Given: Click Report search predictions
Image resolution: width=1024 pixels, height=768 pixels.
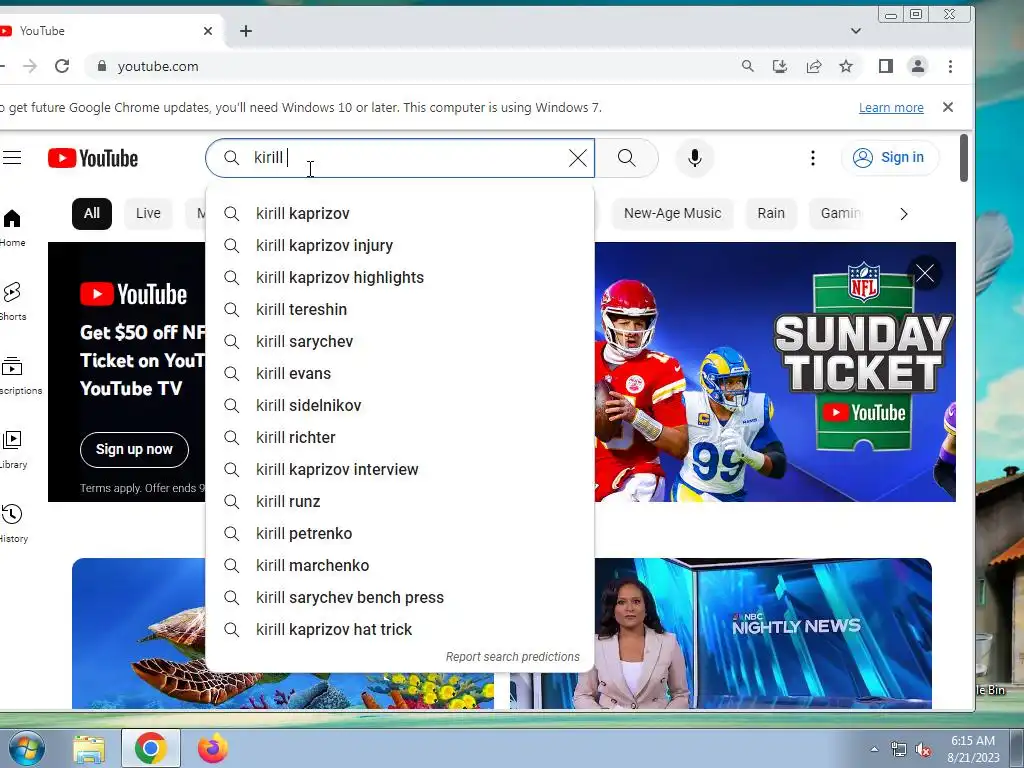Looking at the screenshot, I should click(x=512, y=656).
